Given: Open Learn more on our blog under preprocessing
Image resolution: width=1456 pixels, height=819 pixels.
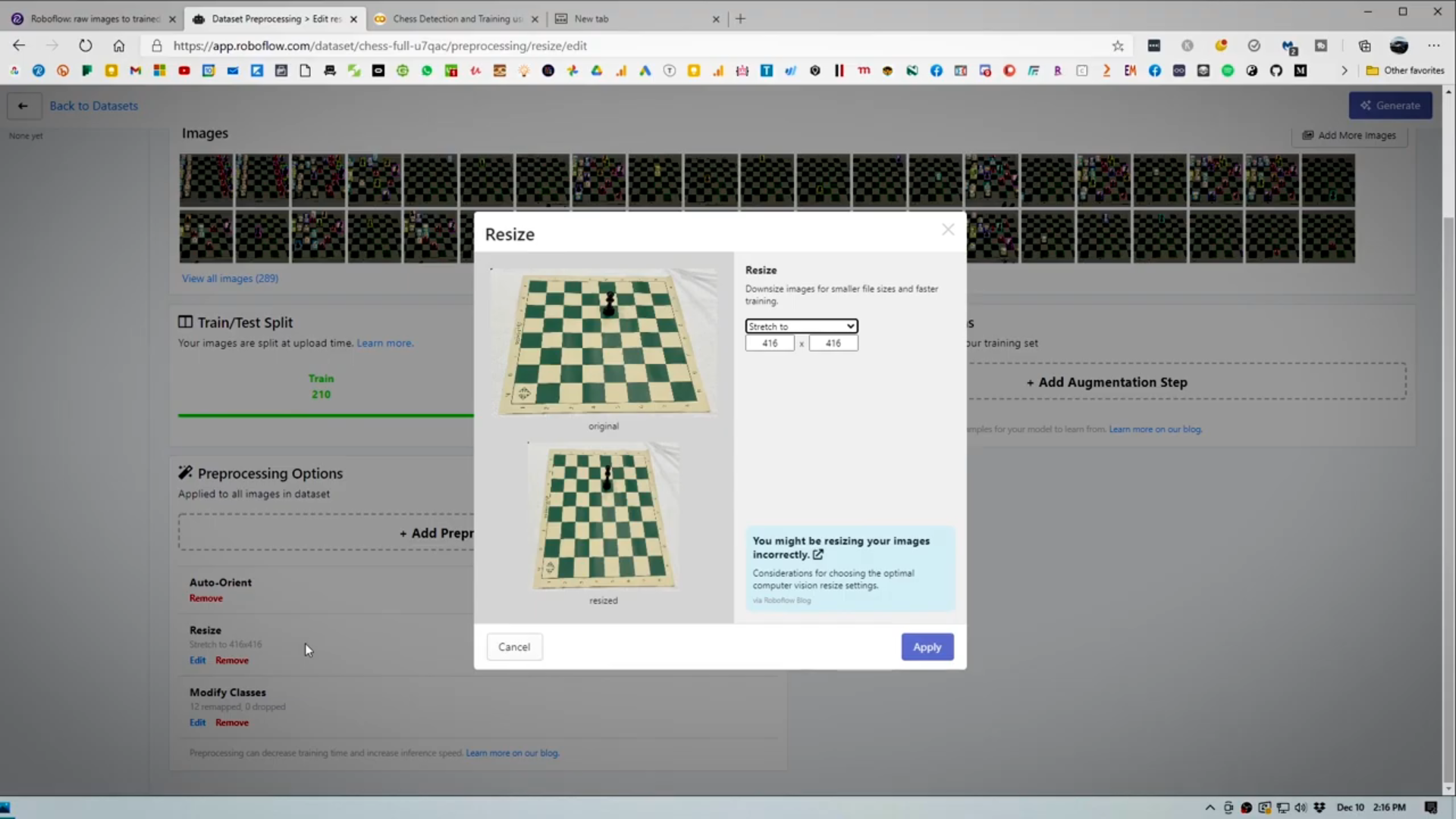Looking at the screenshot, I should click(513, 753).
